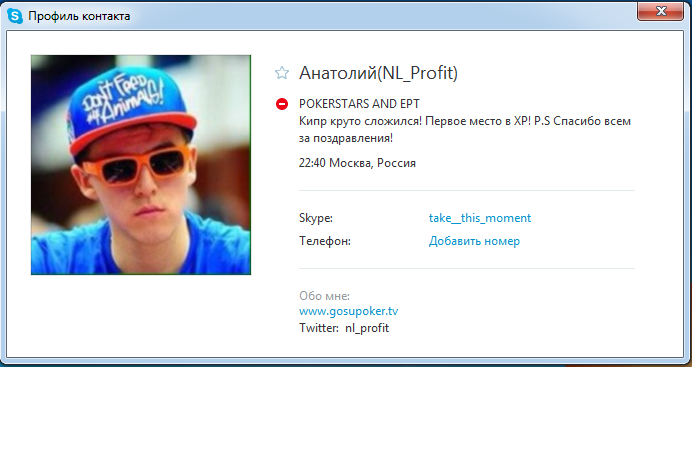Click the Профиль контакта window title
This screenshot has width=692, height=458.
(79, 16)
